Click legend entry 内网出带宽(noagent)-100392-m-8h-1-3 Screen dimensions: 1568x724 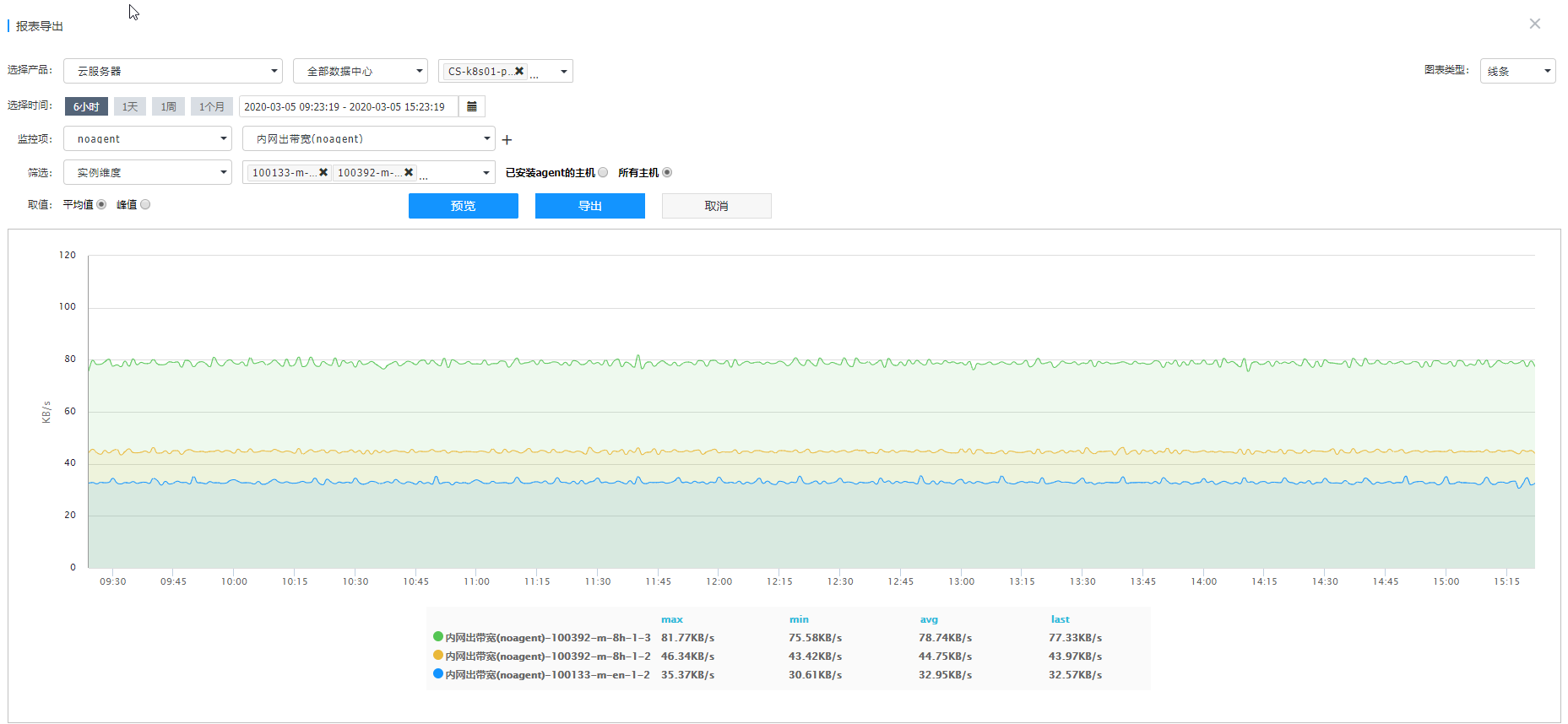point(548,637)
